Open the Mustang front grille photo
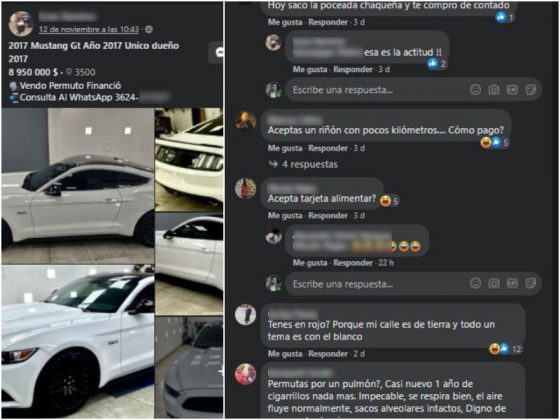Screen dimensions: 560x420 click(189, 160)
